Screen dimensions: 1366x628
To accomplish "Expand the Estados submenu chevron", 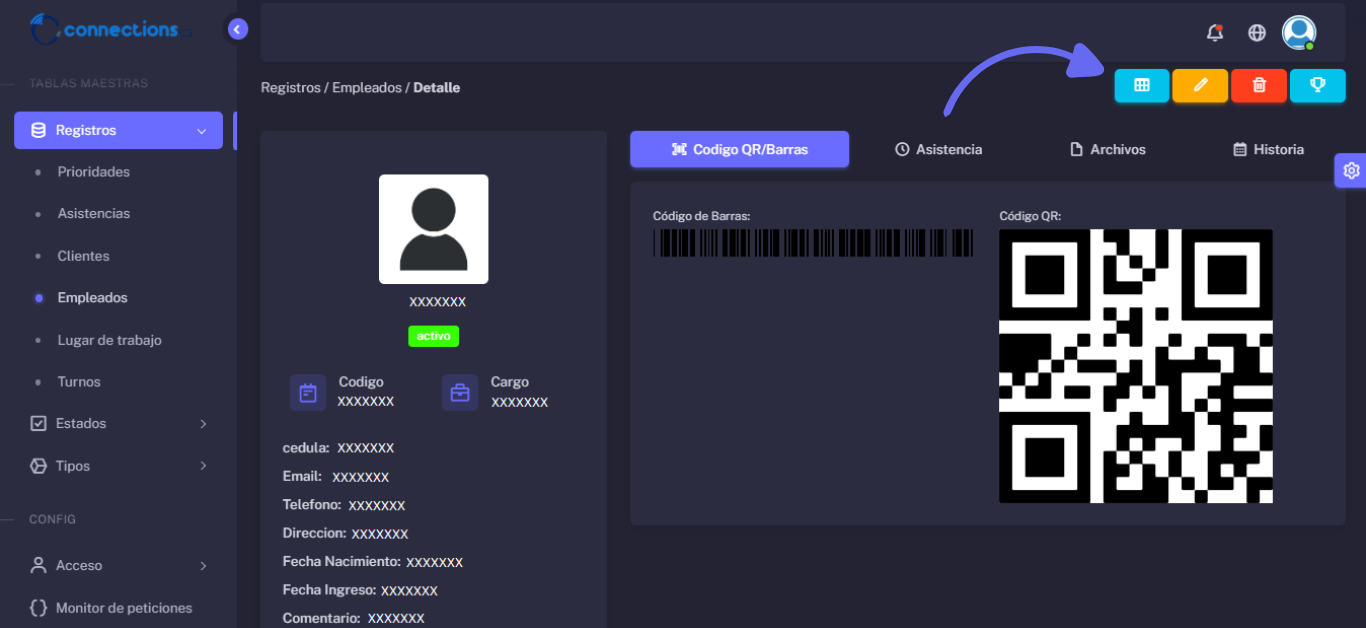I will [203, 424].
